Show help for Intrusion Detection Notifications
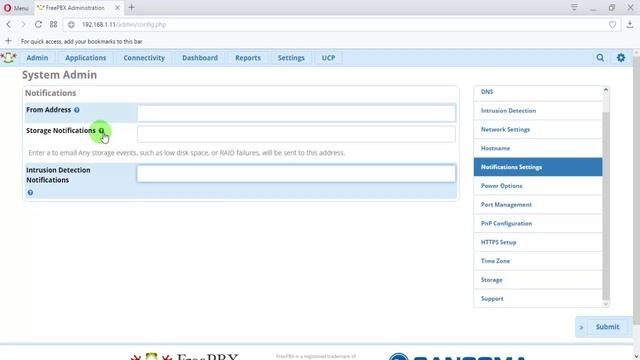The height and width of the screenshot is (360, 640). (x=30, y=192)
